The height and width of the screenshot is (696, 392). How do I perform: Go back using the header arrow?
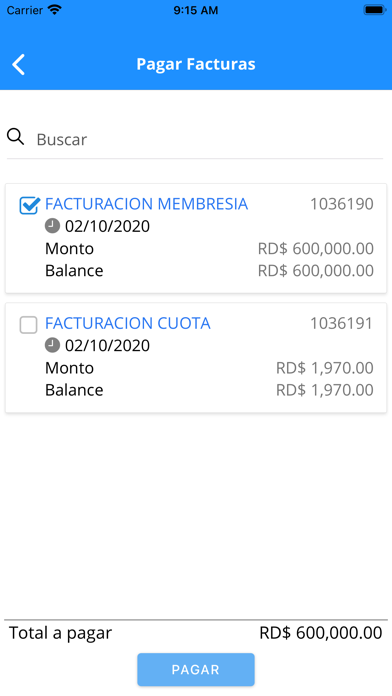pyautogui.click(x=19, y=64)
